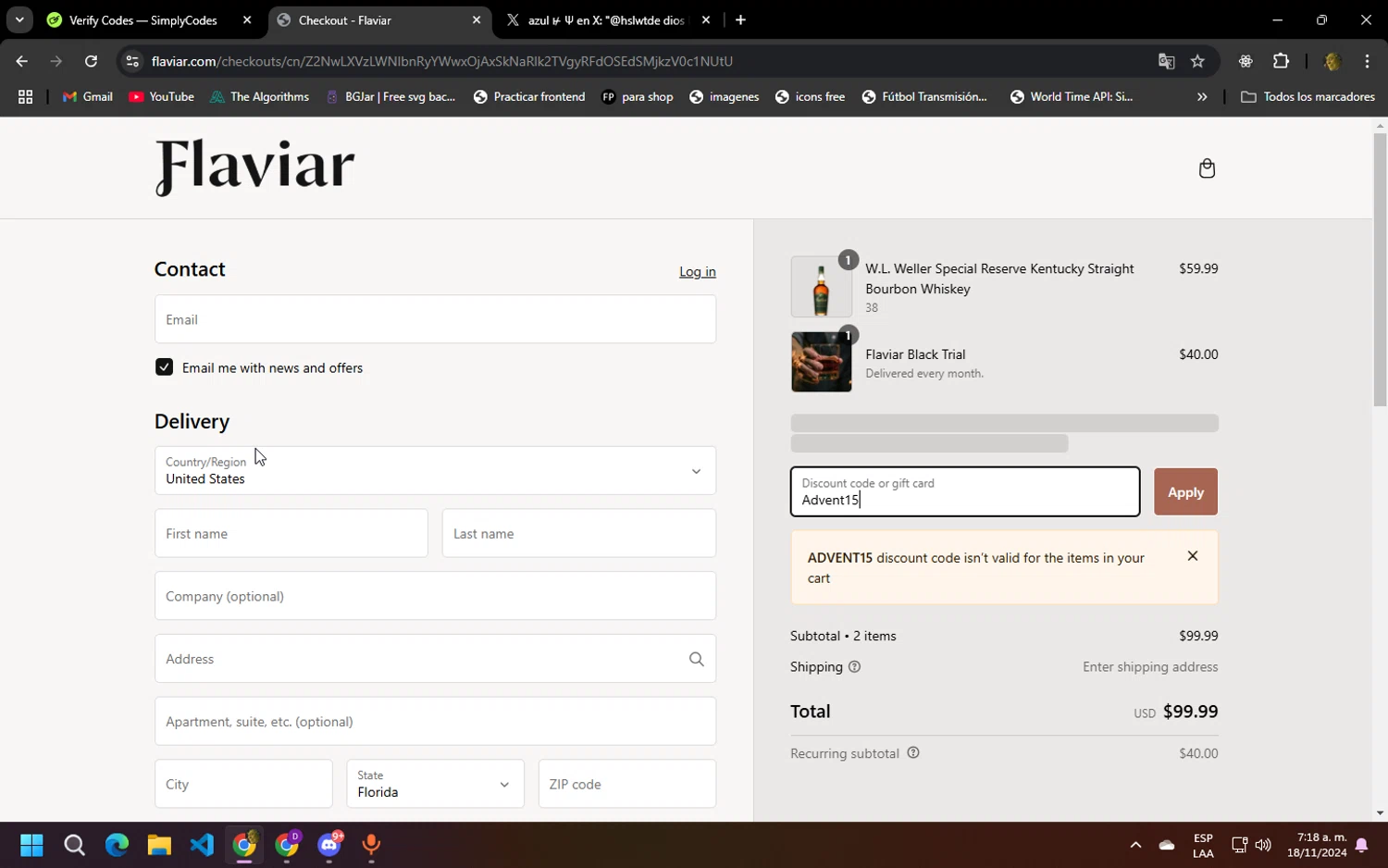Click the Log in link
1388x868 pixels.
coord(697,272)
